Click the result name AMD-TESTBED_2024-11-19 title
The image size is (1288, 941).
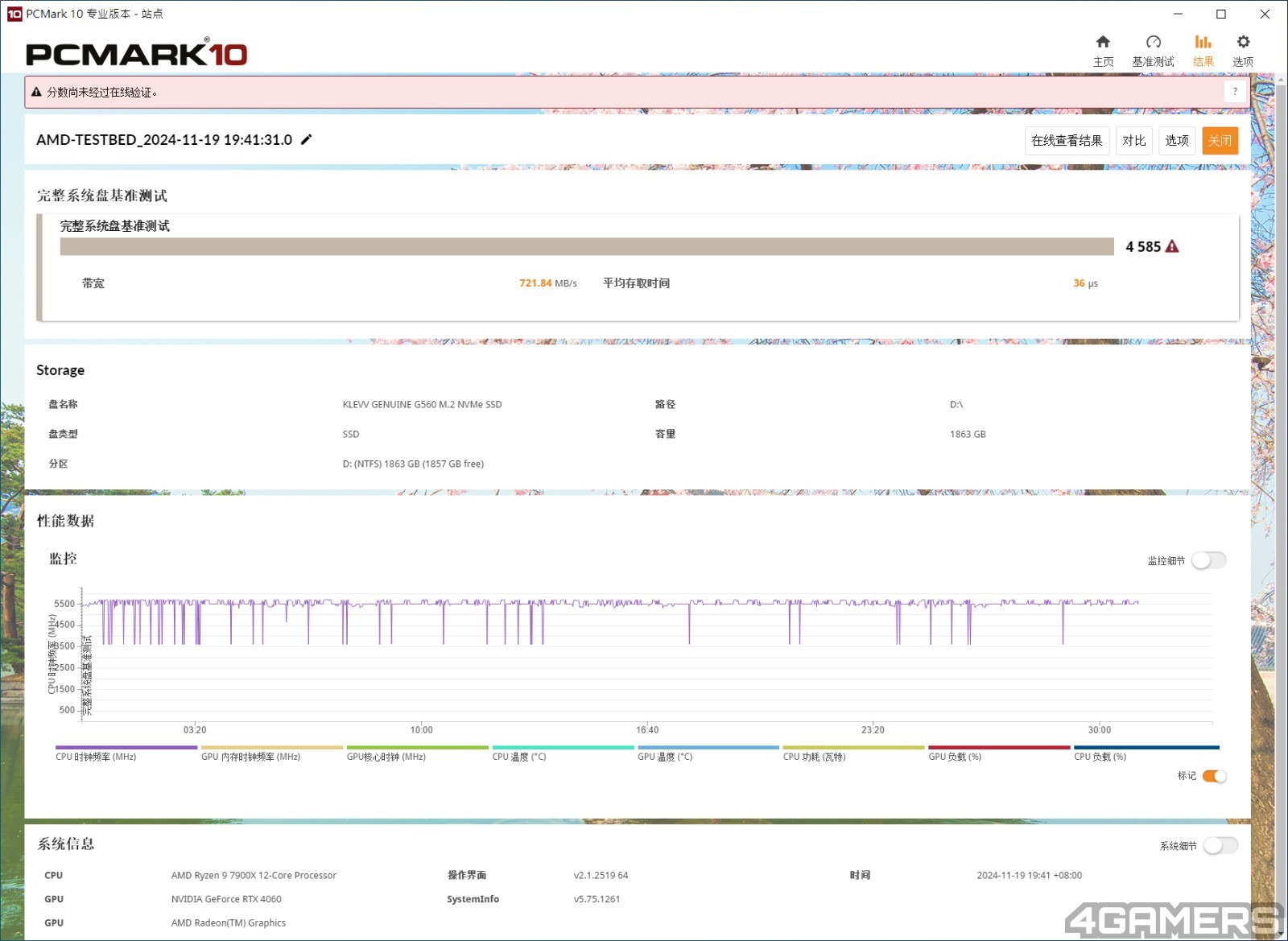[164, 140]
